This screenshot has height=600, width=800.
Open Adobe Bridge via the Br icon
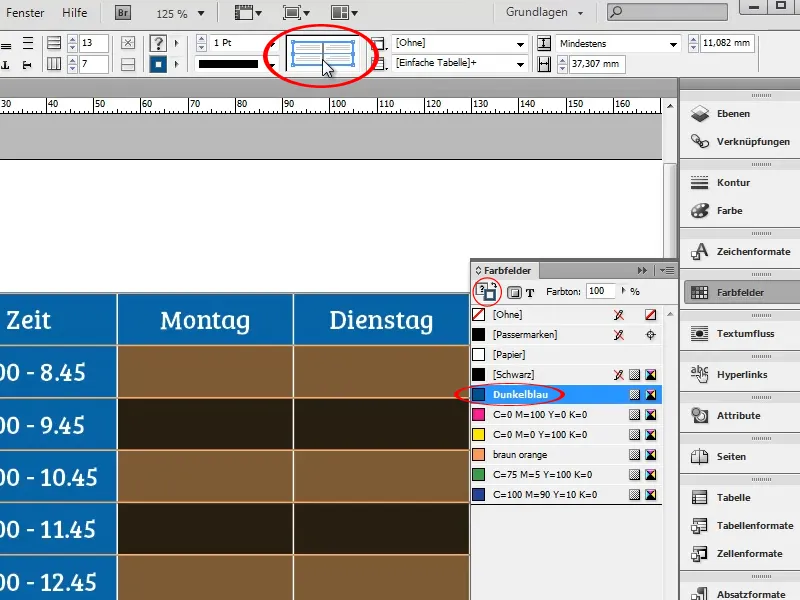click(x=121, y=13)
